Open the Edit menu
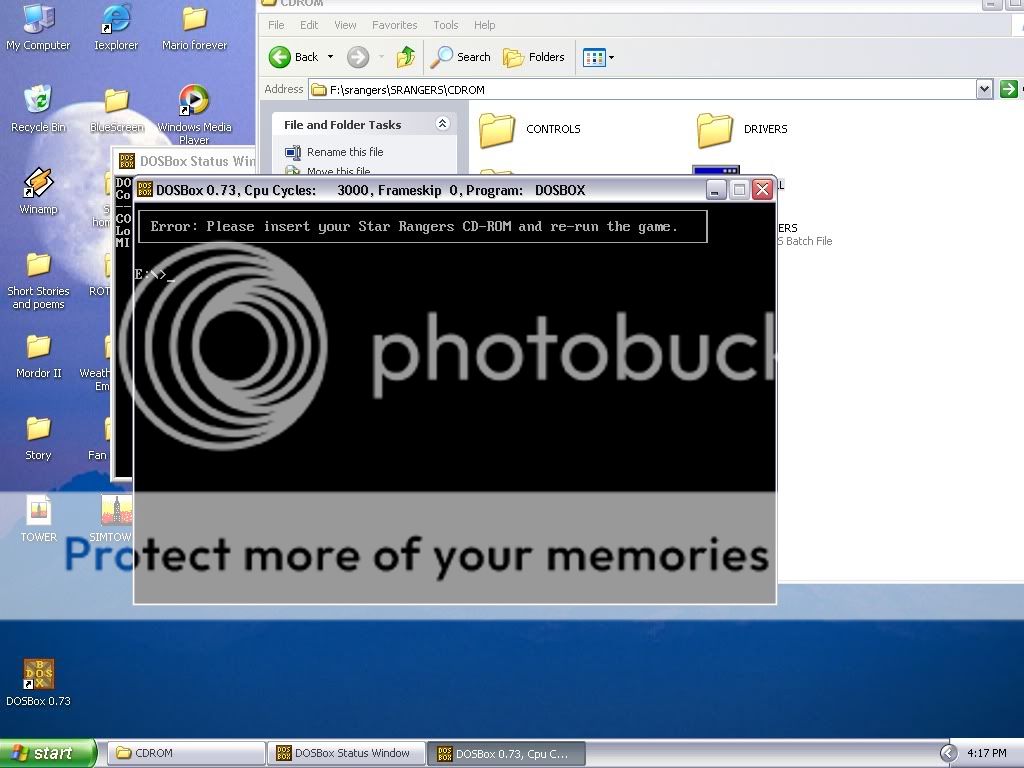The image size is (1024, 768). 309,25
